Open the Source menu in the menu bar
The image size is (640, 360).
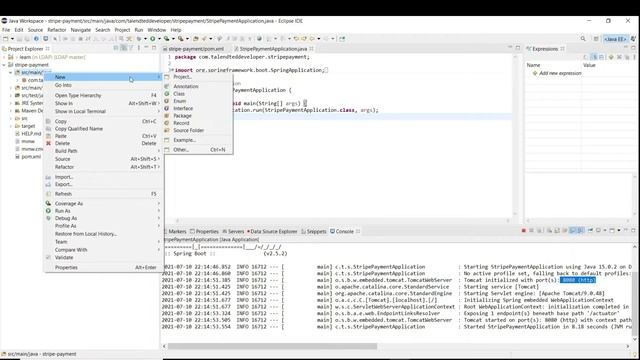(35, 30)
